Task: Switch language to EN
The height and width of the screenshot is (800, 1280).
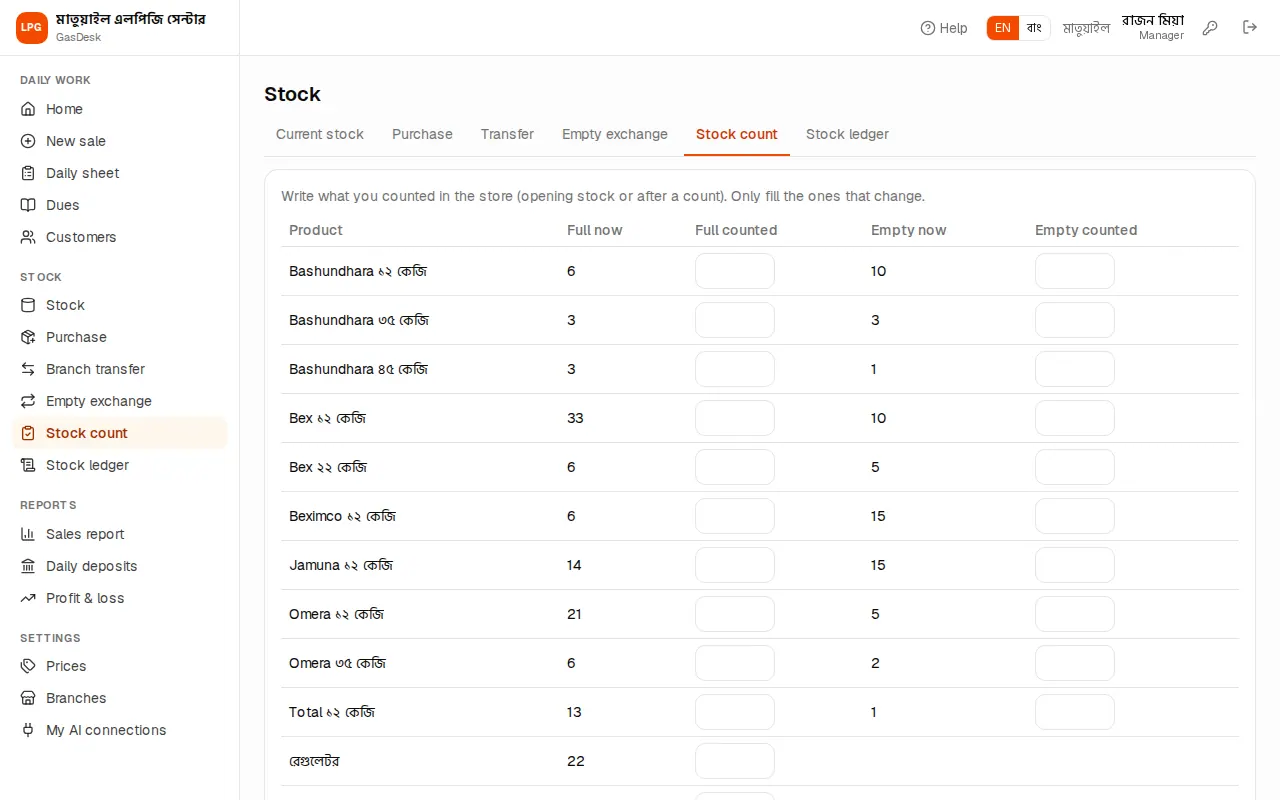Action: pyautogui.click(x=1003, y=28)
